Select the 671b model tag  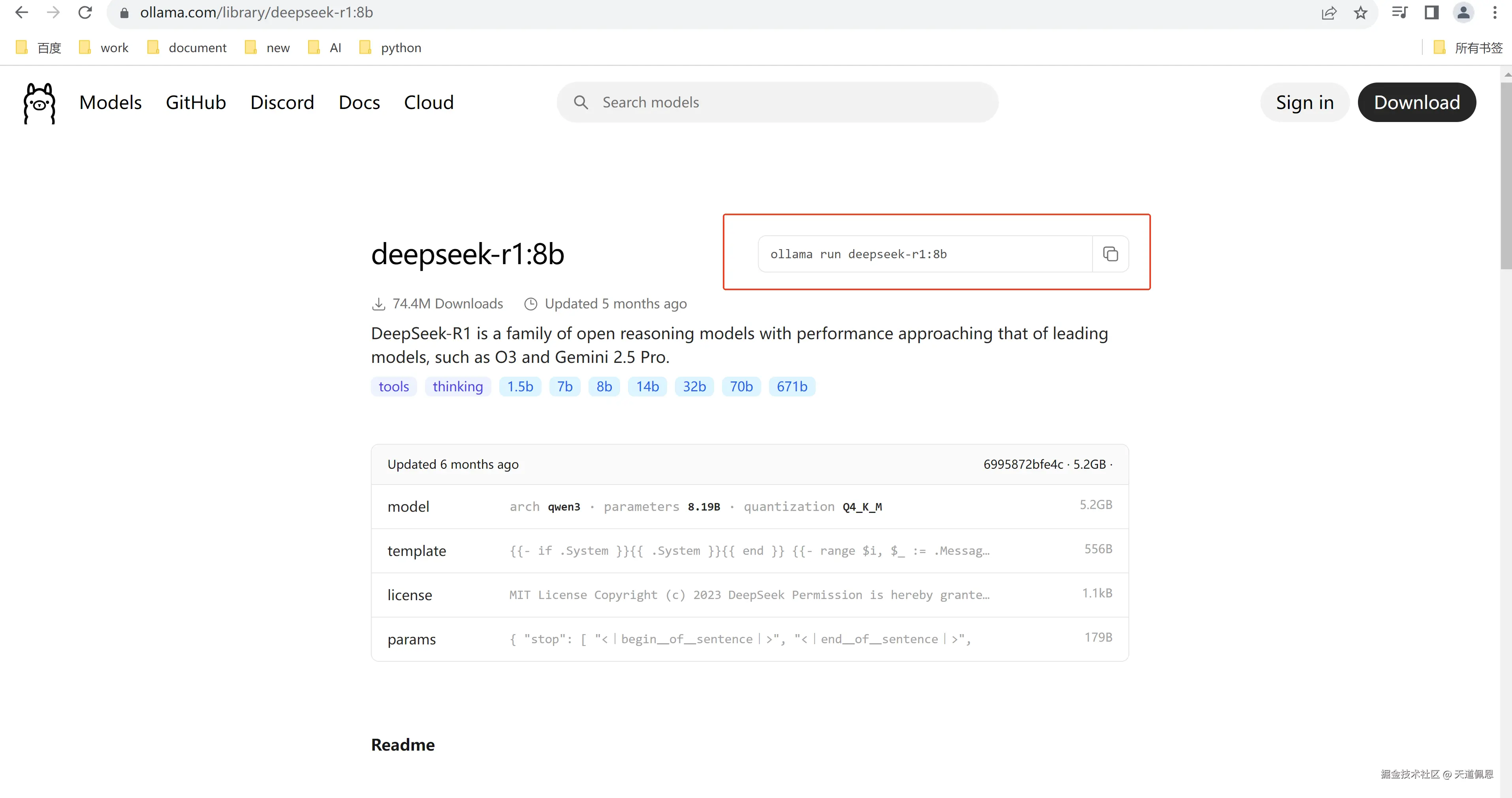coord(792,387)
